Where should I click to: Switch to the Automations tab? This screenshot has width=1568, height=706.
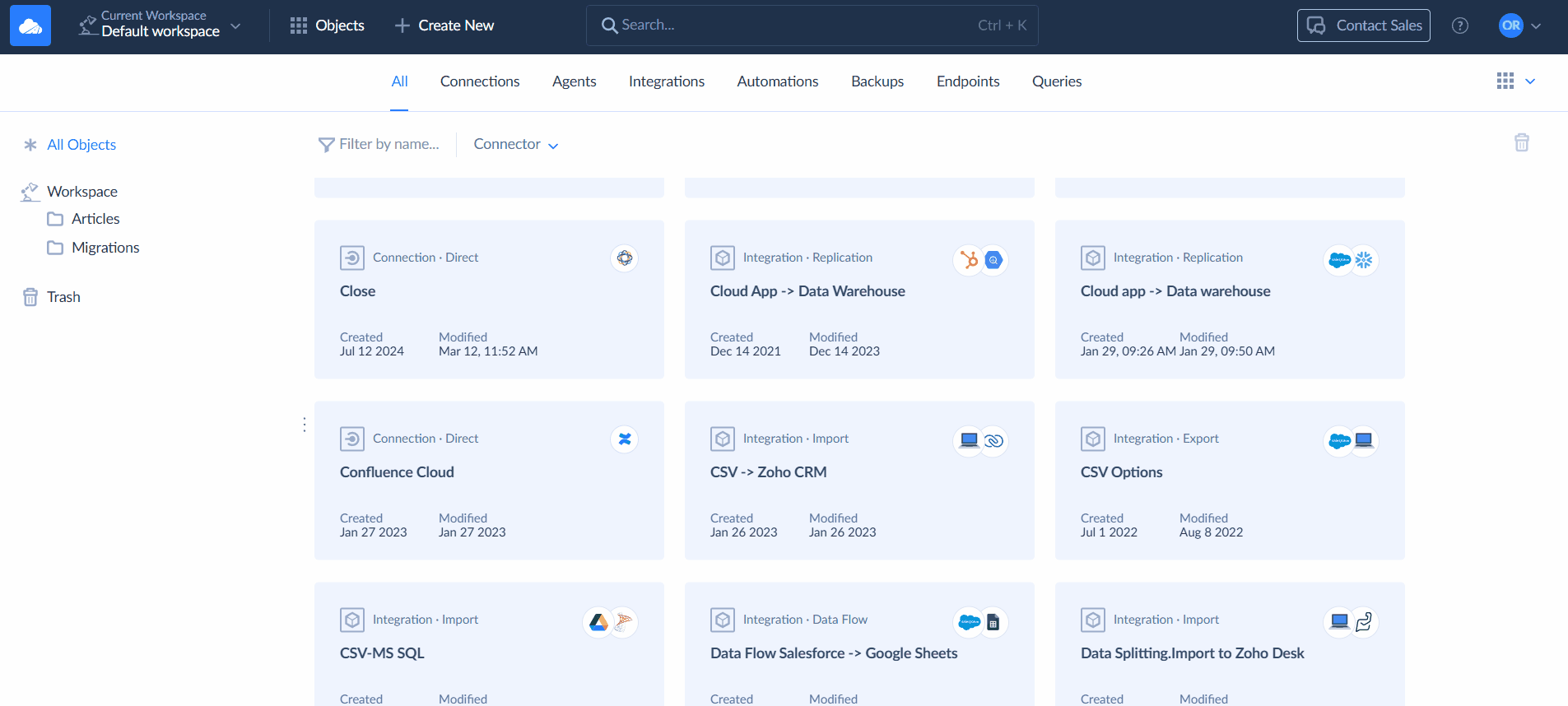click(x=778, y=81)
